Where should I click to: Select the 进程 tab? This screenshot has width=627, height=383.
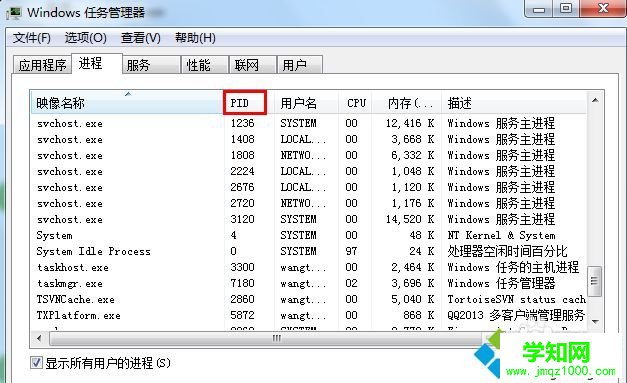pos(96,63)
